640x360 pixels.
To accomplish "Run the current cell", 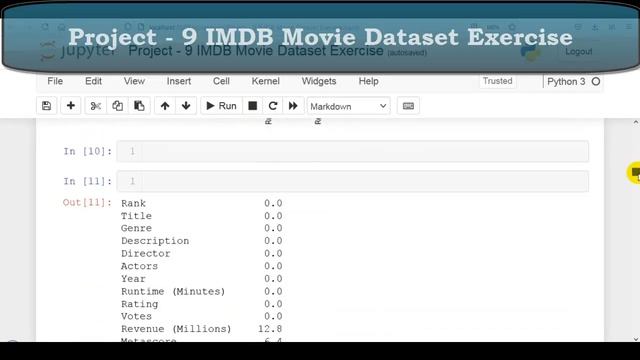I will tap(221, 106).
